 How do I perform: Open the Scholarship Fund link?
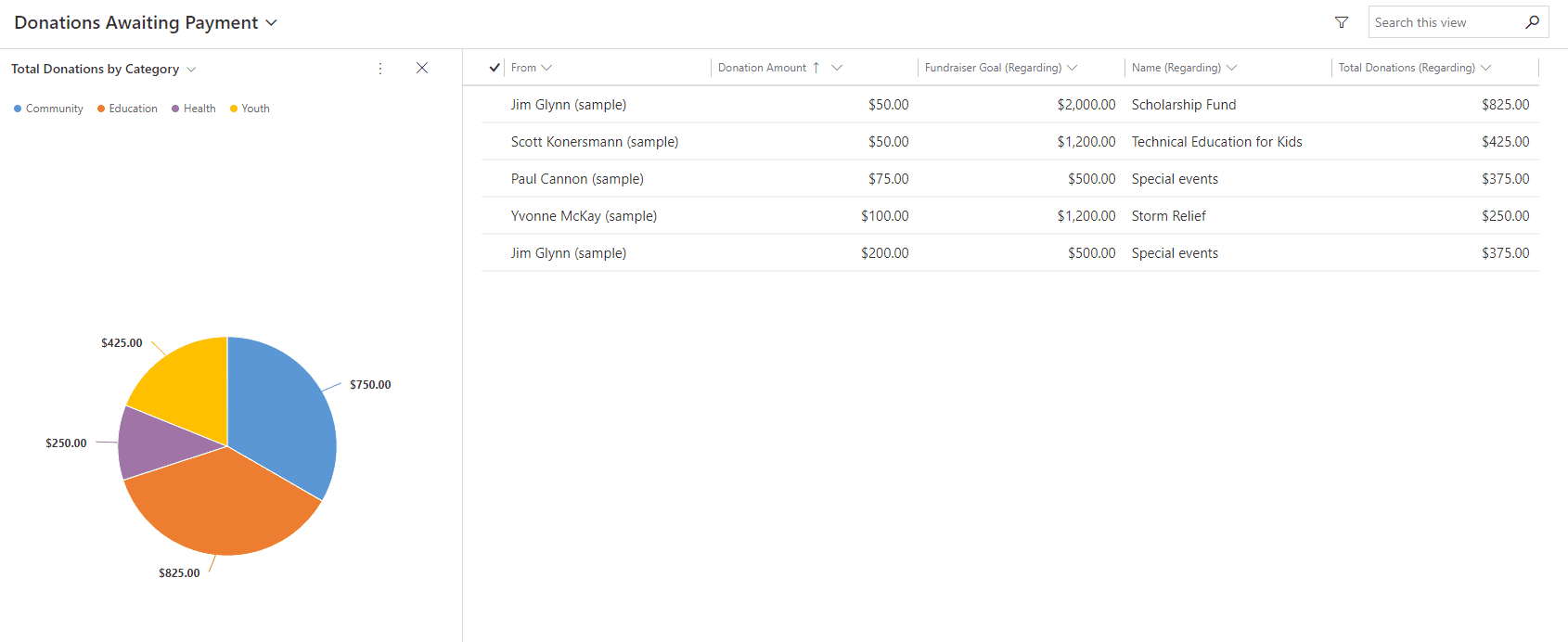point(1183,105)
